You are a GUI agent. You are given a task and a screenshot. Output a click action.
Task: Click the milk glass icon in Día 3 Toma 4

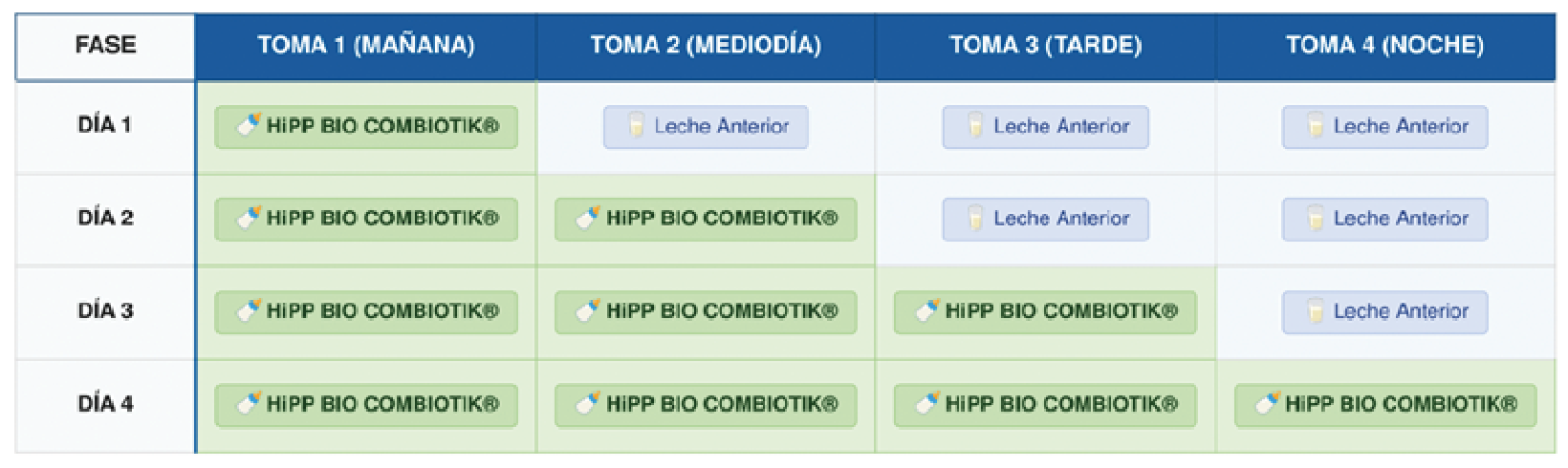1315,311
